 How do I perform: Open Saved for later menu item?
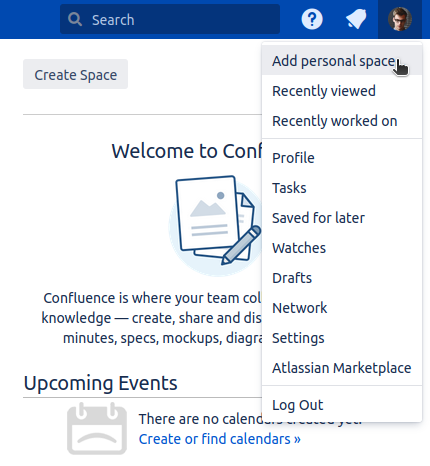tap(342, 218)
